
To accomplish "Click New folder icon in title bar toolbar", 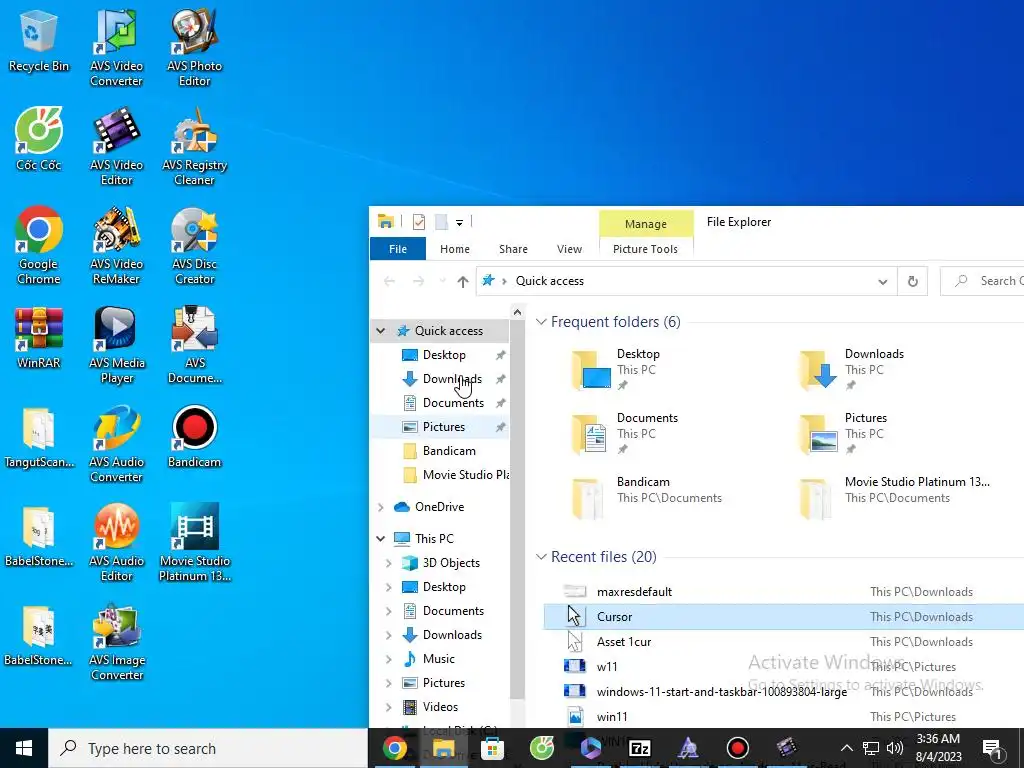I will 441,222.
